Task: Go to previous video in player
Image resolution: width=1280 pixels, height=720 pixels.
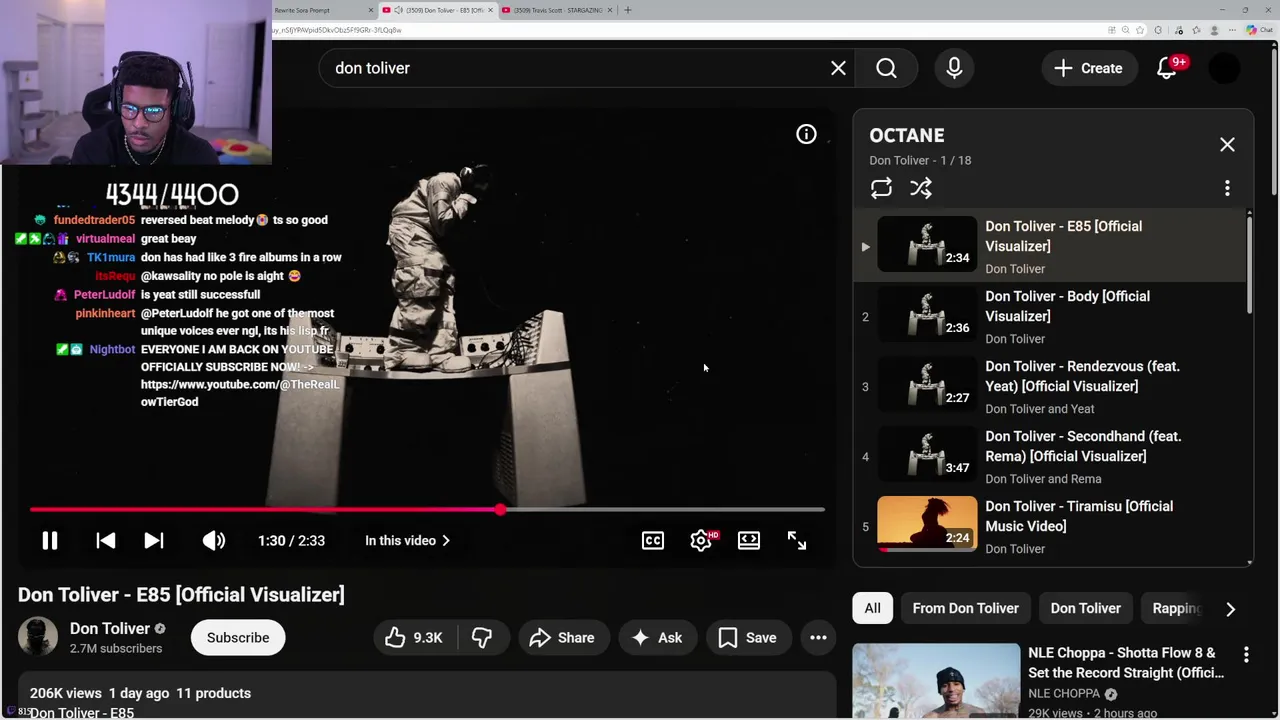Action: (105, 540)
